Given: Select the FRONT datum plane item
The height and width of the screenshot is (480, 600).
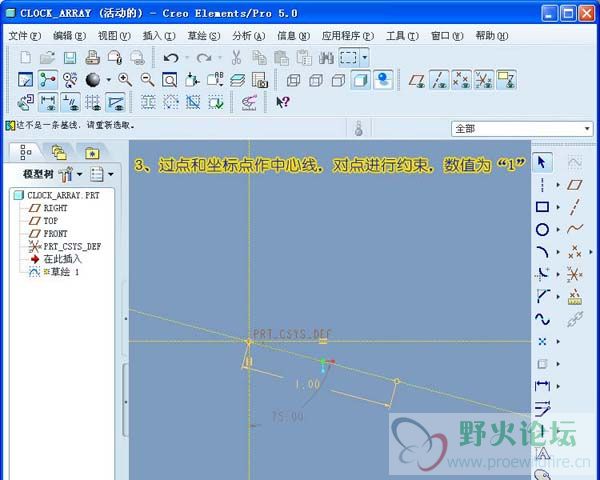Looking at the screenshot, I should (x=55, y=233).
